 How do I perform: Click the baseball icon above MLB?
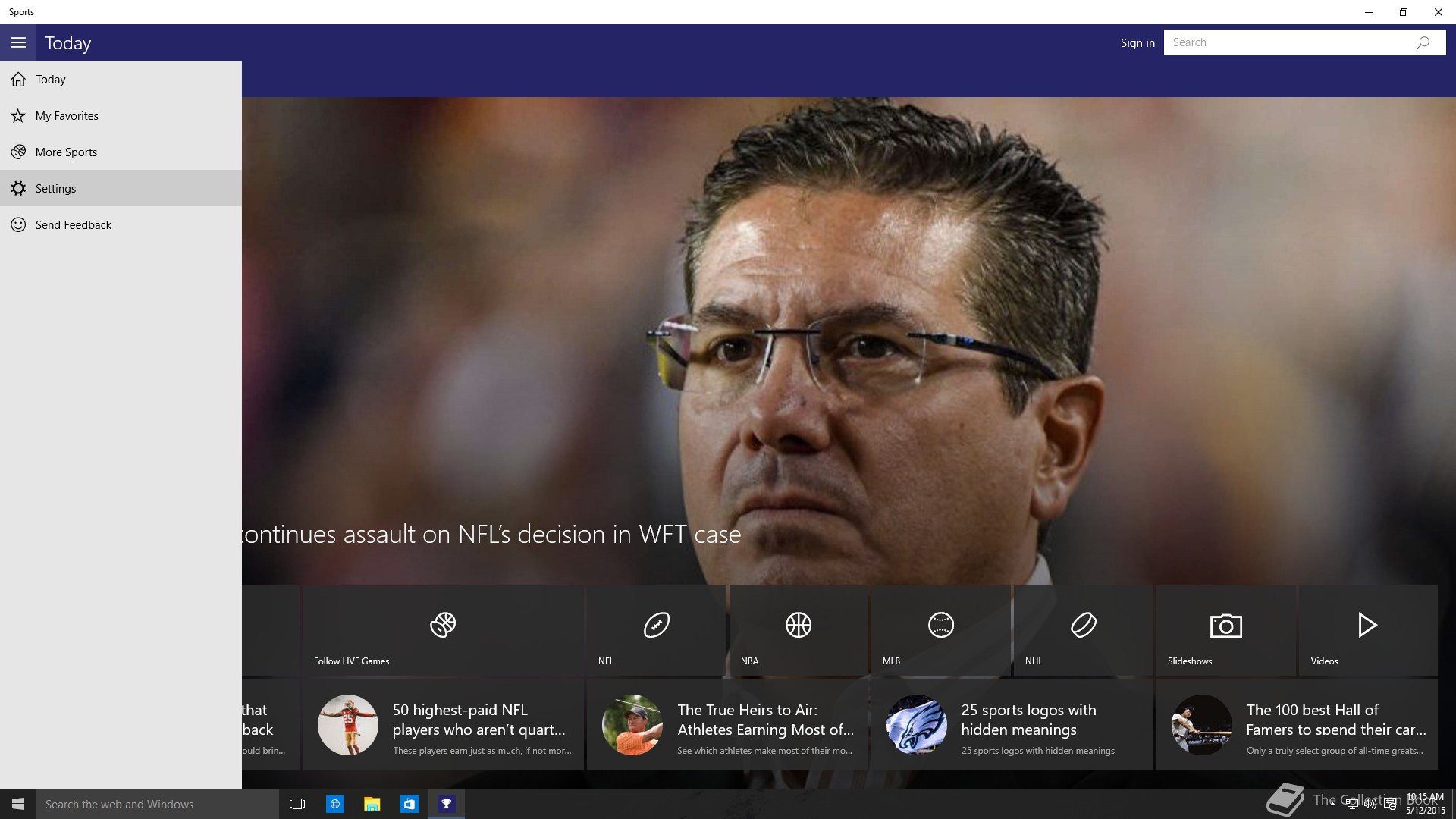940,625
